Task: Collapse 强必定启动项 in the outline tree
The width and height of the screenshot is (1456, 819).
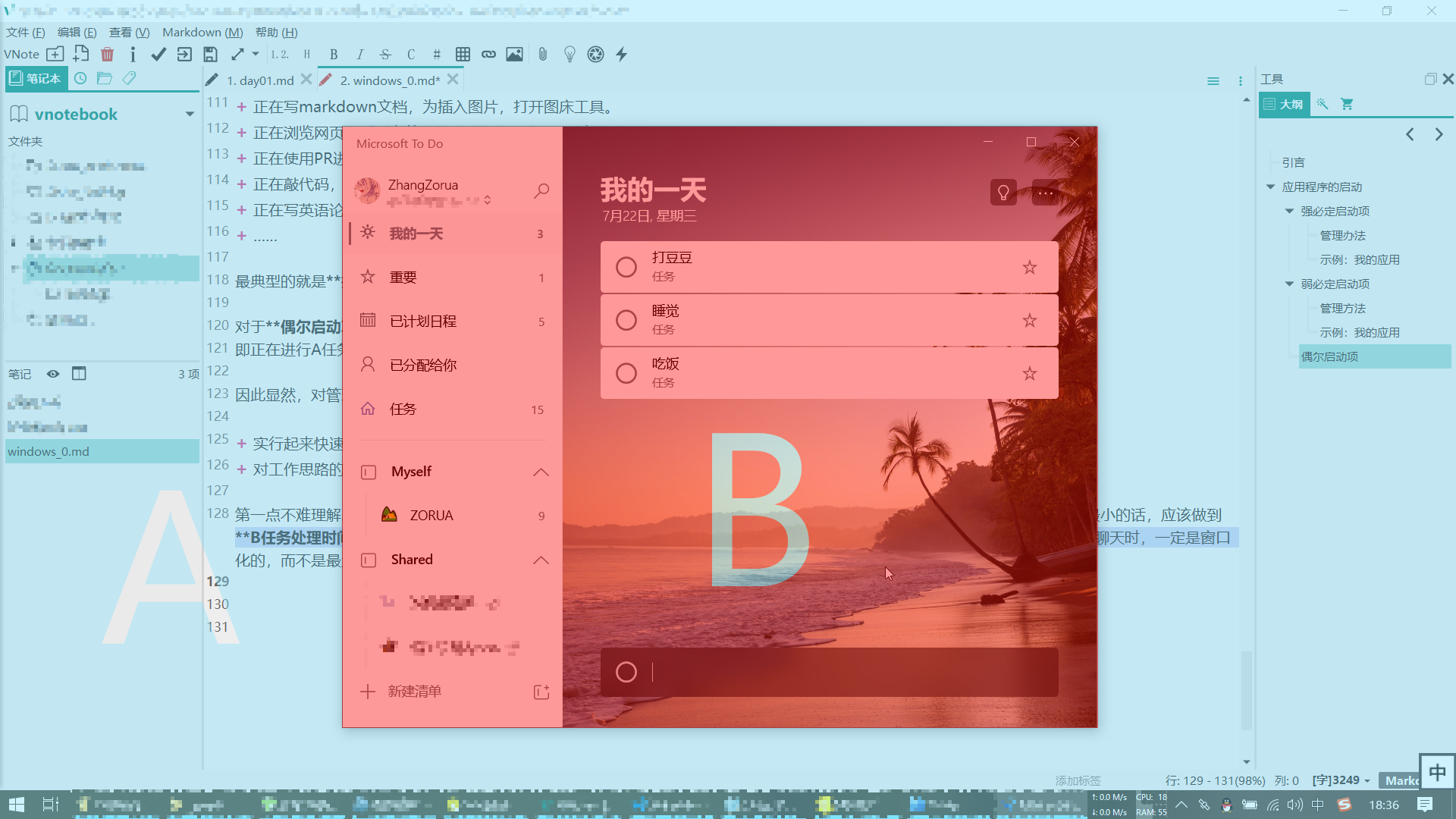Action: pyautogui.click(x=1289, y=211)
